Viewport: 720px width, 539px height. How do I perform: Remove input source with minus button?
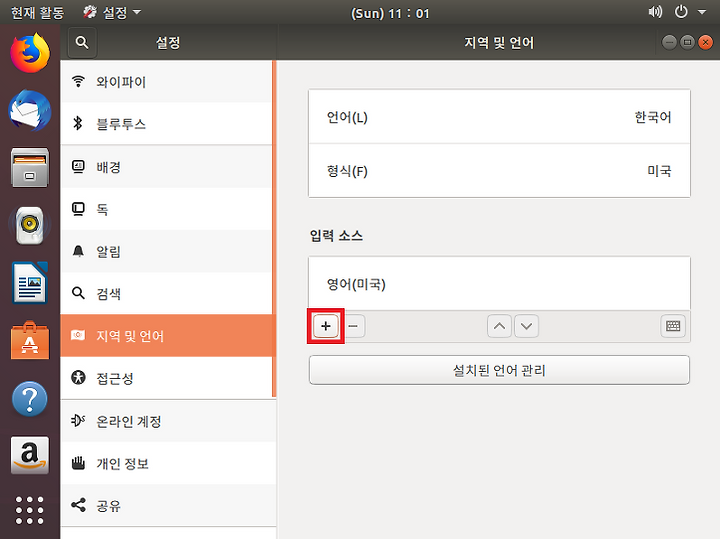coord(353,326)
